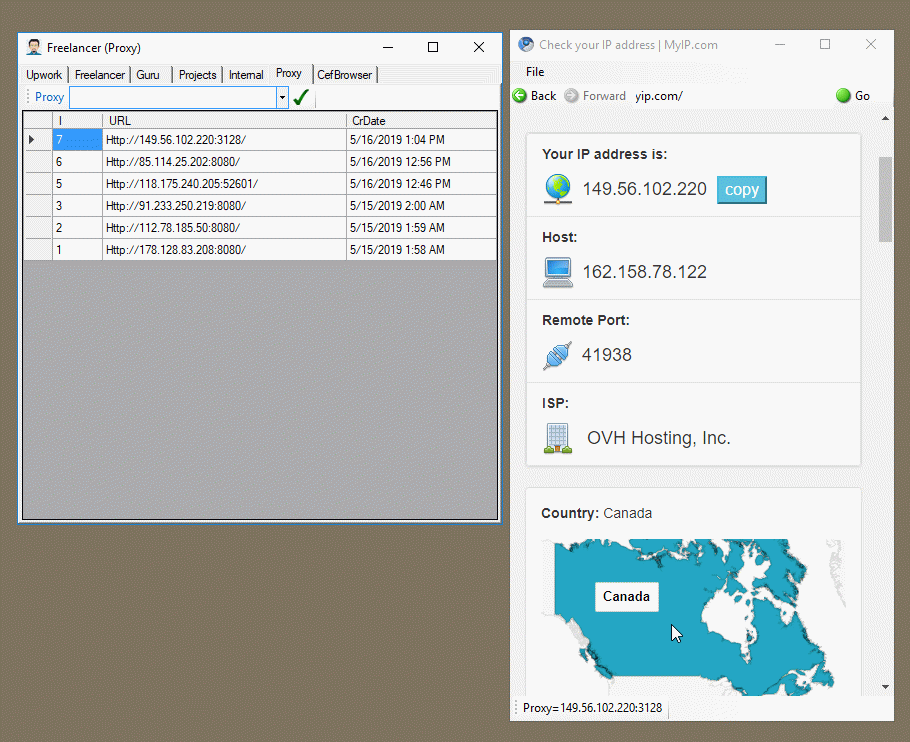Open the Proxy combo box dropdown arrow
This screenshot has height=742, width=910.
pyautogui.click(x=282, y=97)
